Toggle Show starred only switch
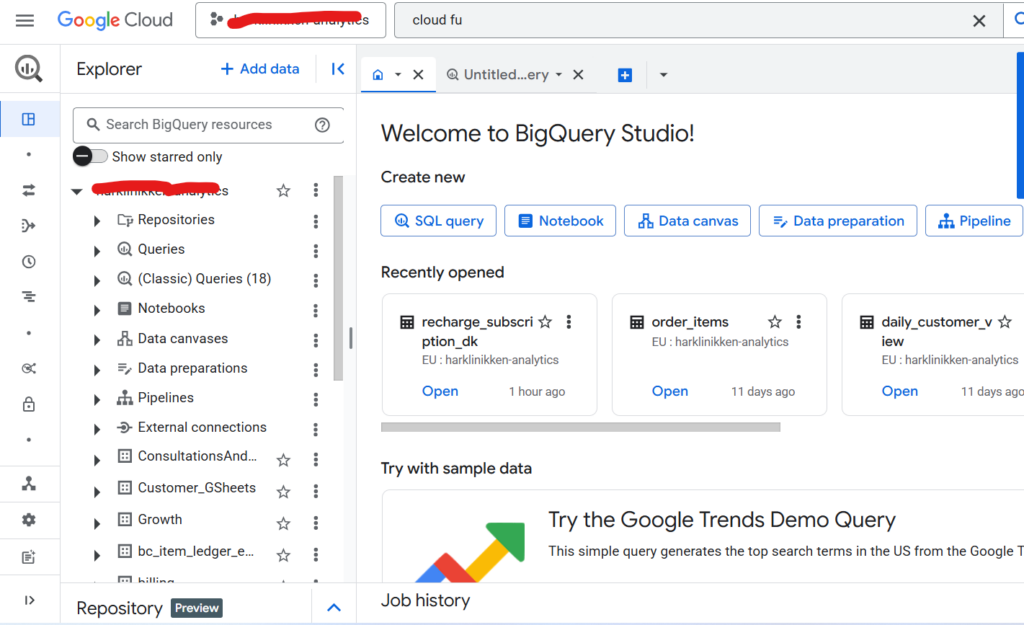 tap(90, 156)
